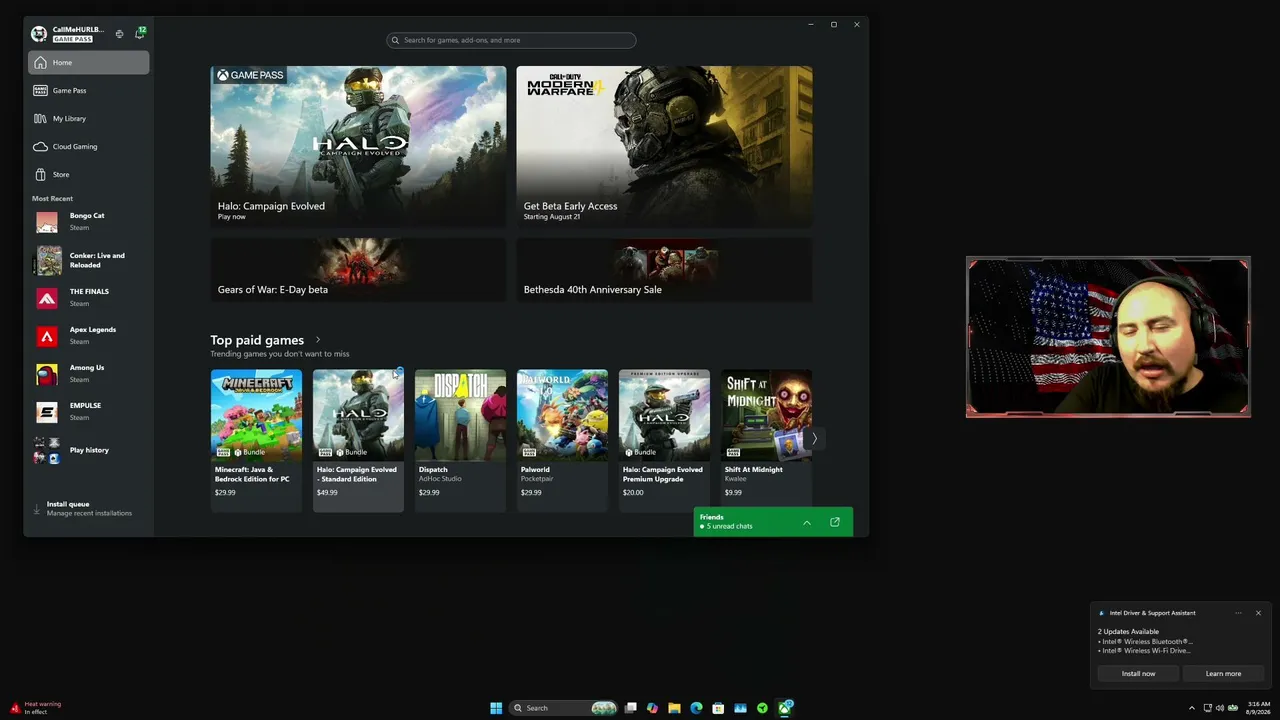Open Minecraft: Java & Bedrock Edition card

256,441
